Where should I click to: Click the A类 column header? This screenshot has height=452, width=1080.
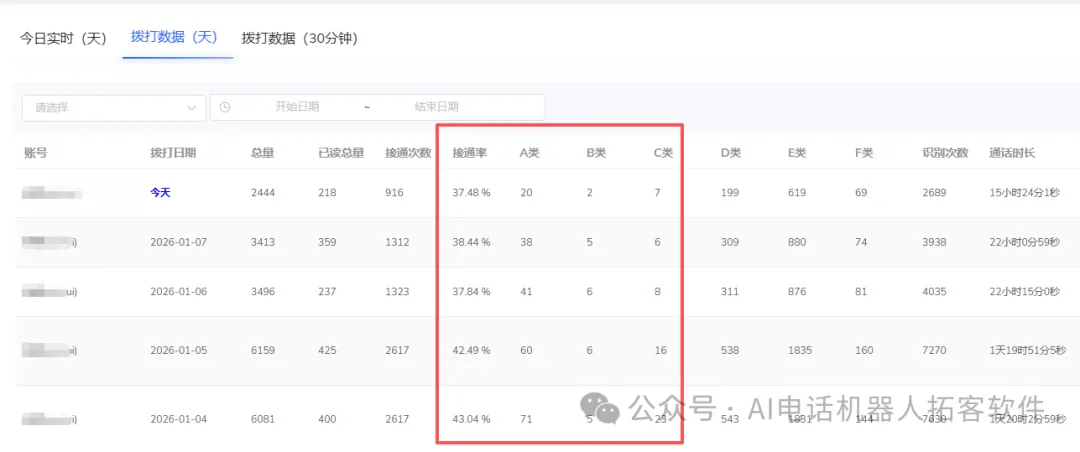point(529,153)
